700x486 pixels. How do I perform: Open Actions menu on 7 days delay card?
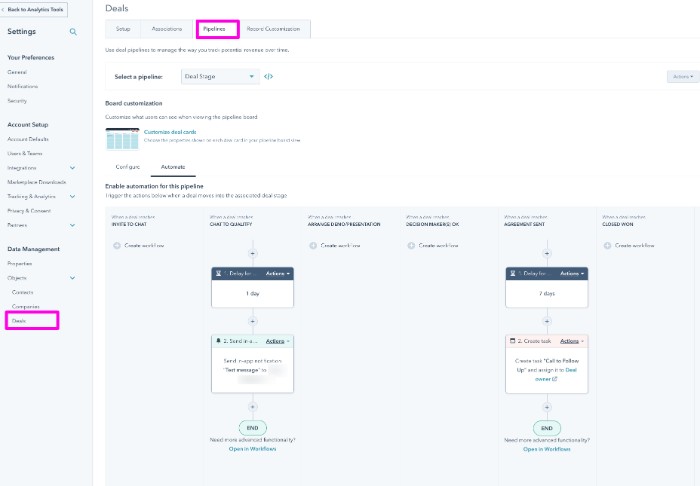(x=572, y=273)
